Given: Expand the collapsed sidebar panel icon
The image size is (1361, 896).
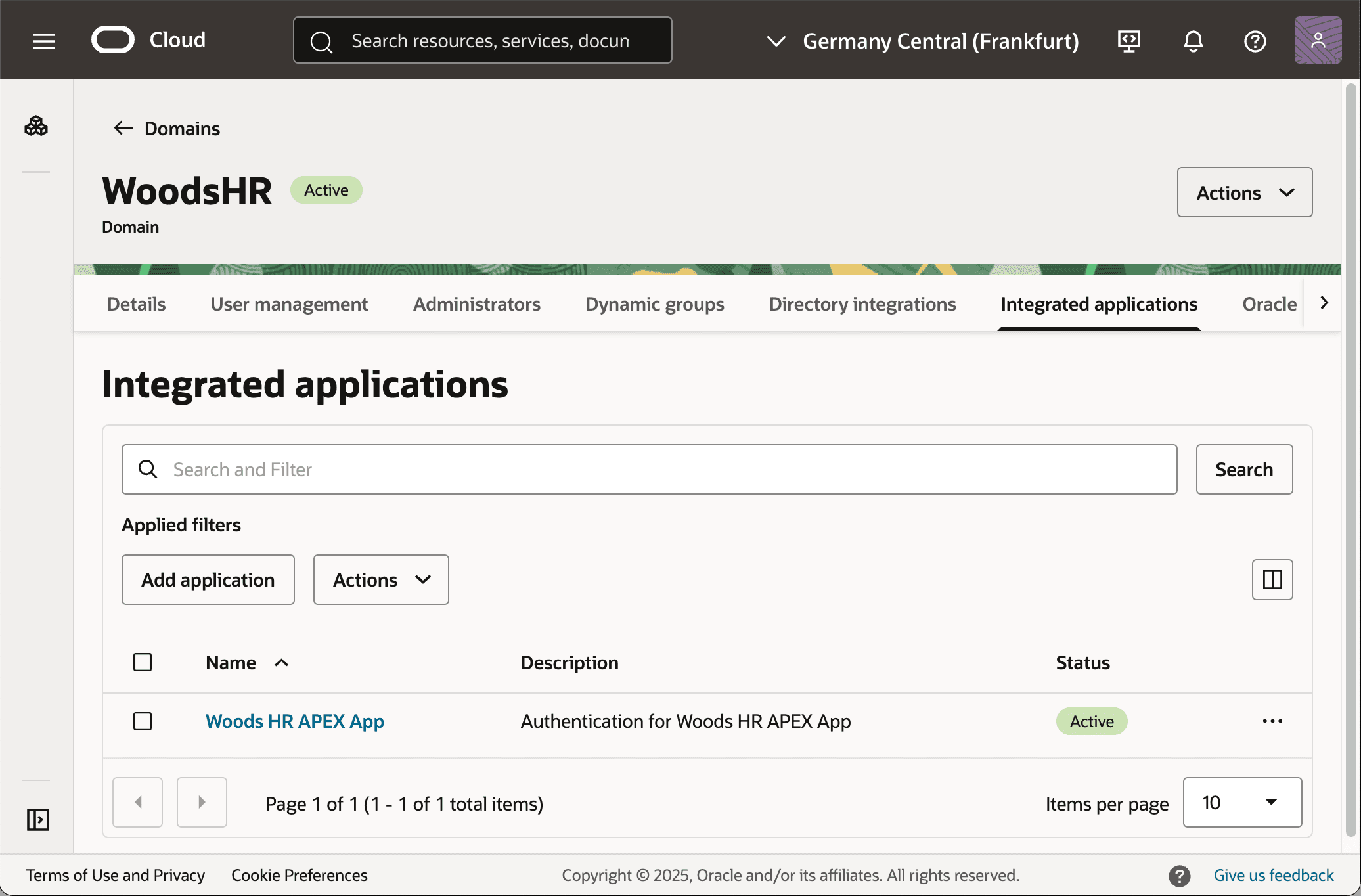Looking at the screenshot, I should 37,819.
